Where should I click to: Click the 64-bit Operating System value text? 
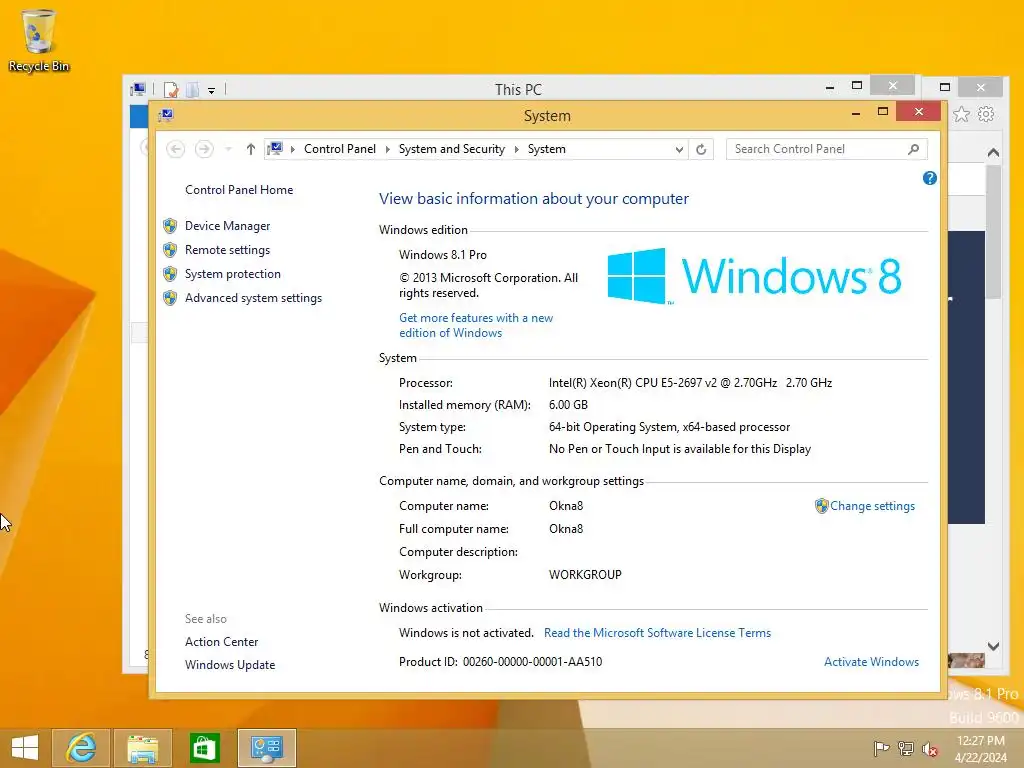click(x=669, y=427)
